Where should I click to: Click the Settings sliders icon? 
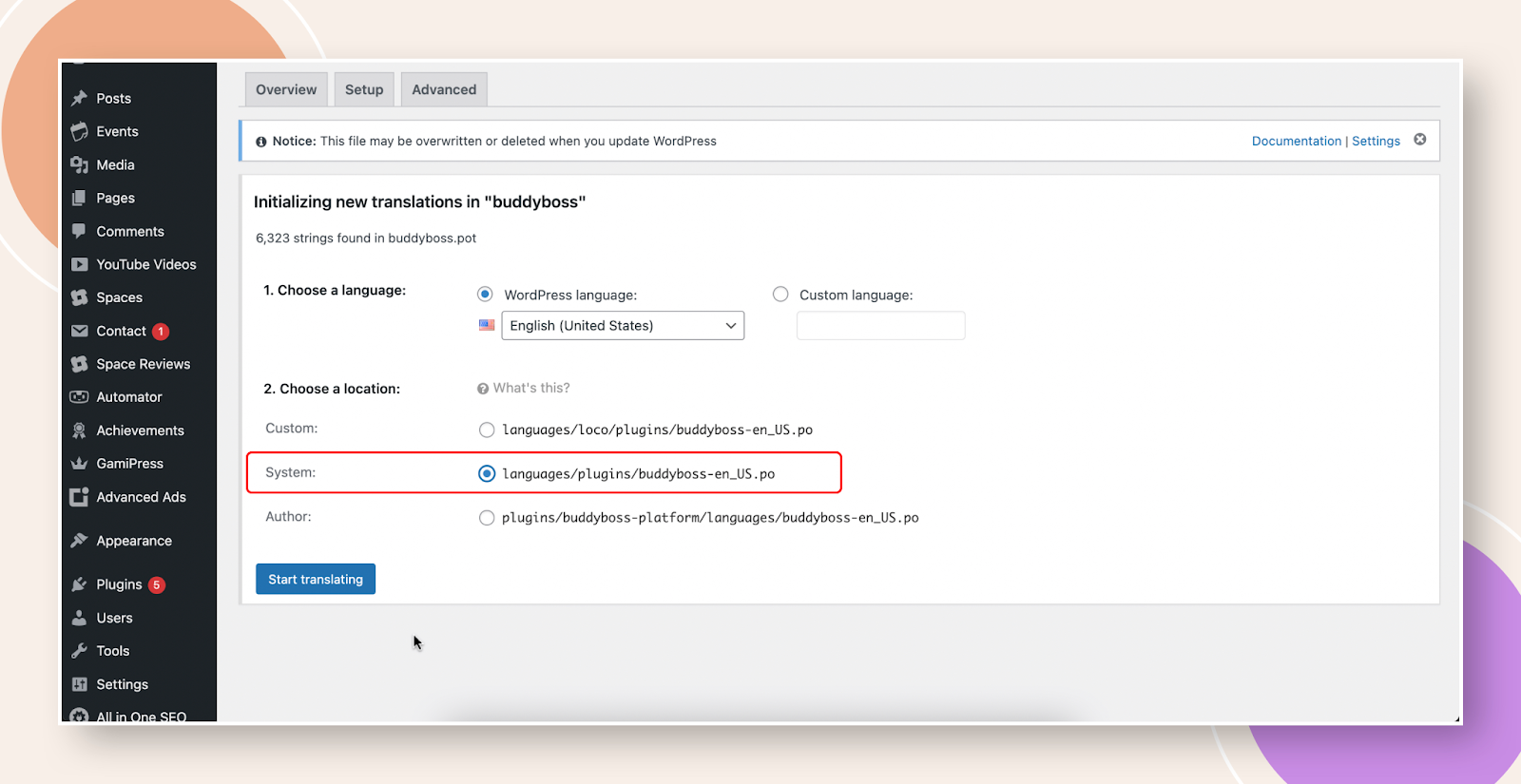coord(80,684)
